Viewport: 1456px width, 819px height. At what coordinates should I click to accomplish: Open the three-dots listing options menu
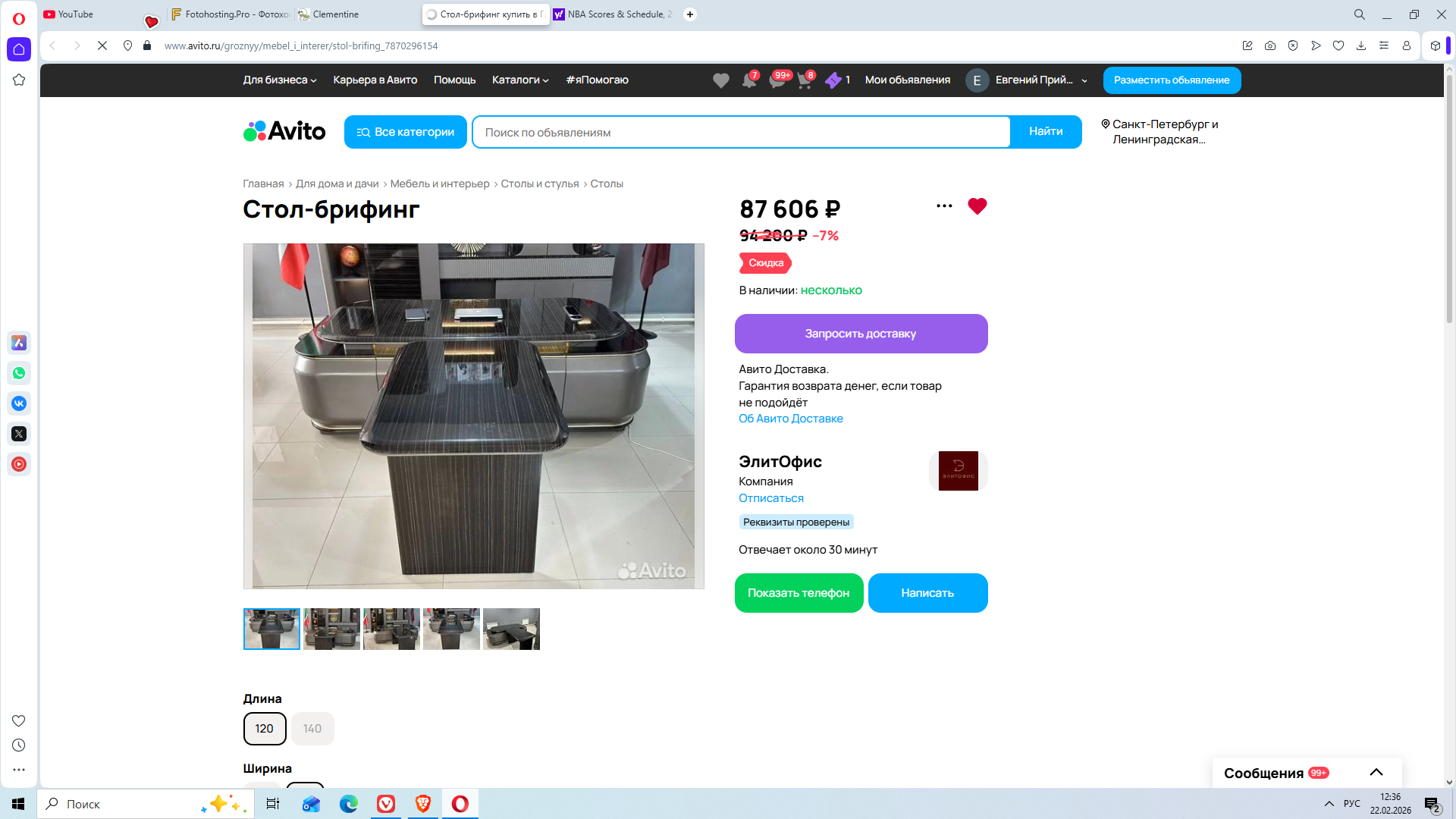(x=944, y=206)
